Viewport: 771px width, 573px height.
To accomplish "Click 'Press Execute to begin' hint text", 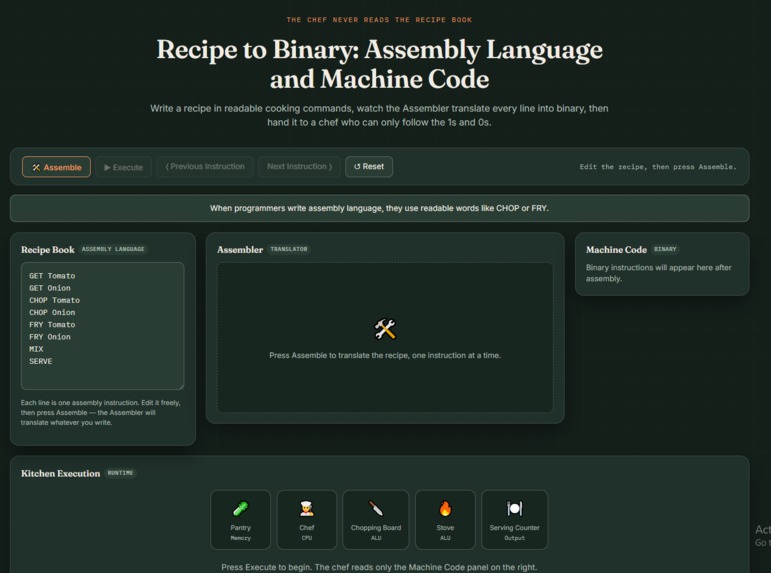I will coord(379,567).
